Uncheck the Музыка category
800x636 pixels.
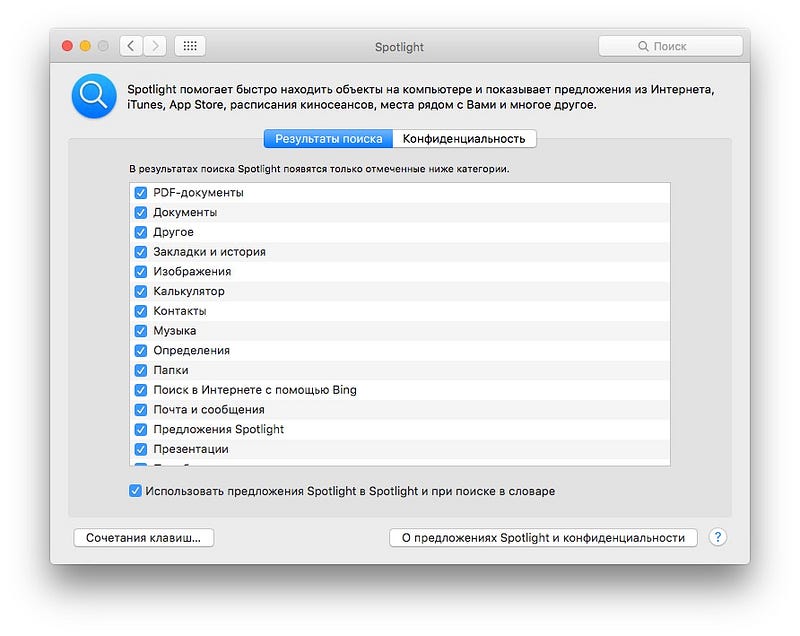pyautogui.click(x=141, y=331)
